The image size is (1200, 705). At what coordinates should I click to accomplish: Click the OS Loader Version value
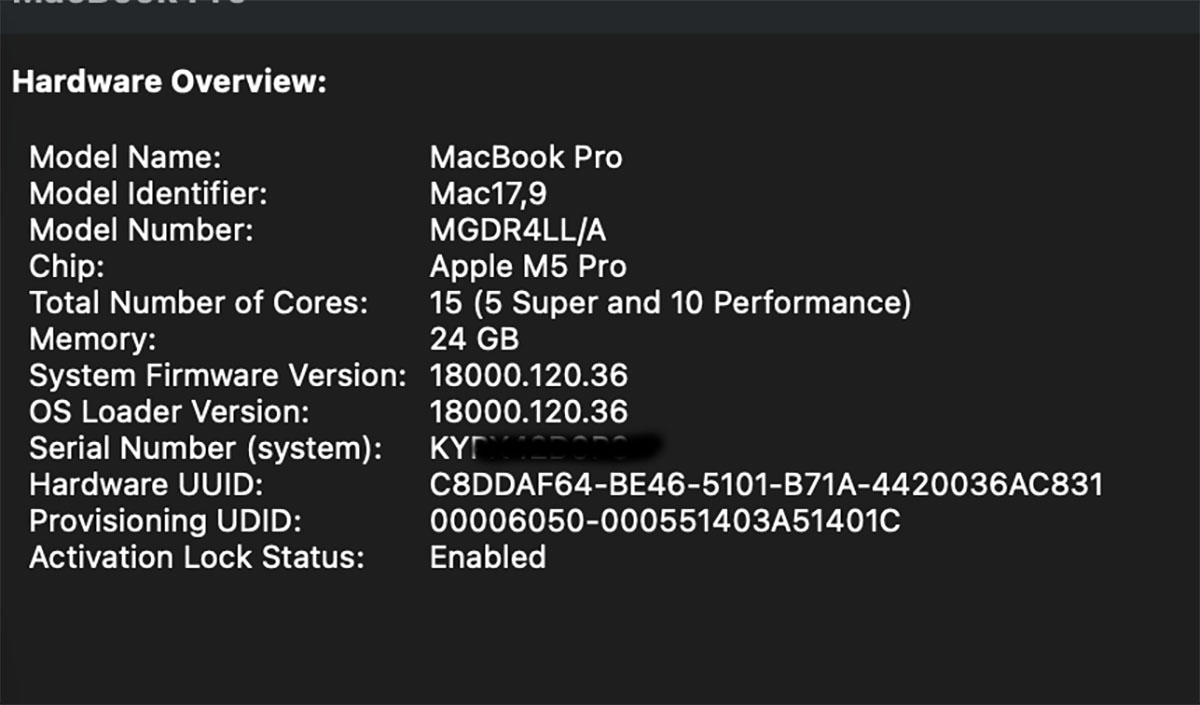[x=529, y=411]
